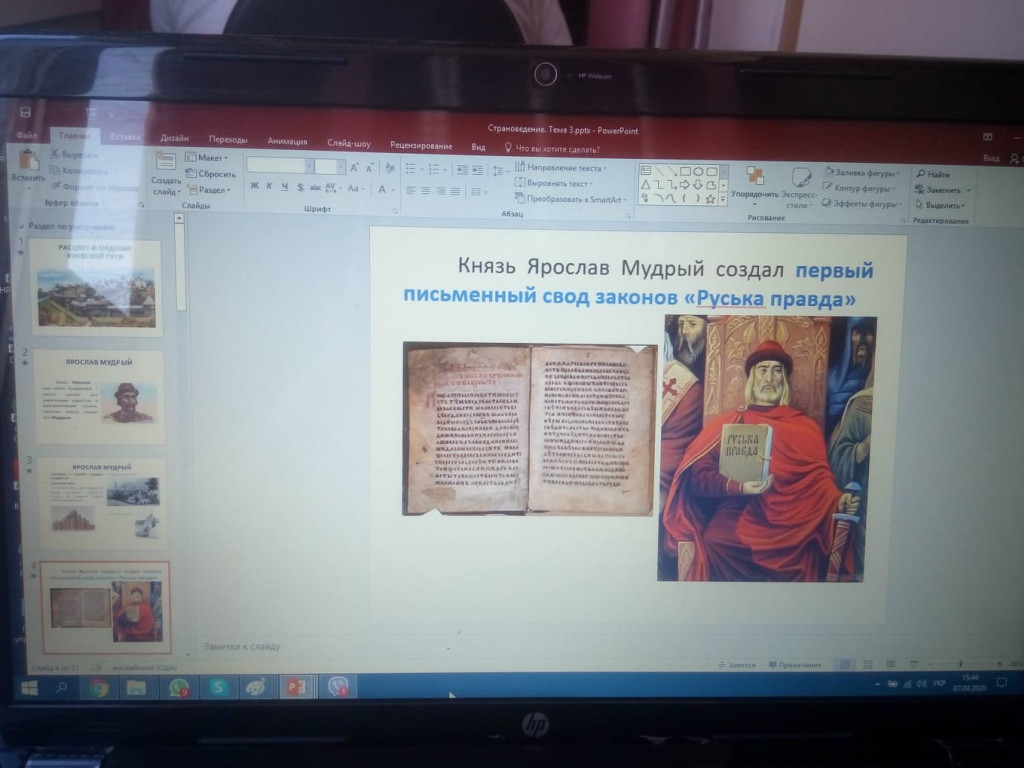The width and height of the screenshot is (1024, 768).
Task: Toggle align text right
Action: [441, 191]
